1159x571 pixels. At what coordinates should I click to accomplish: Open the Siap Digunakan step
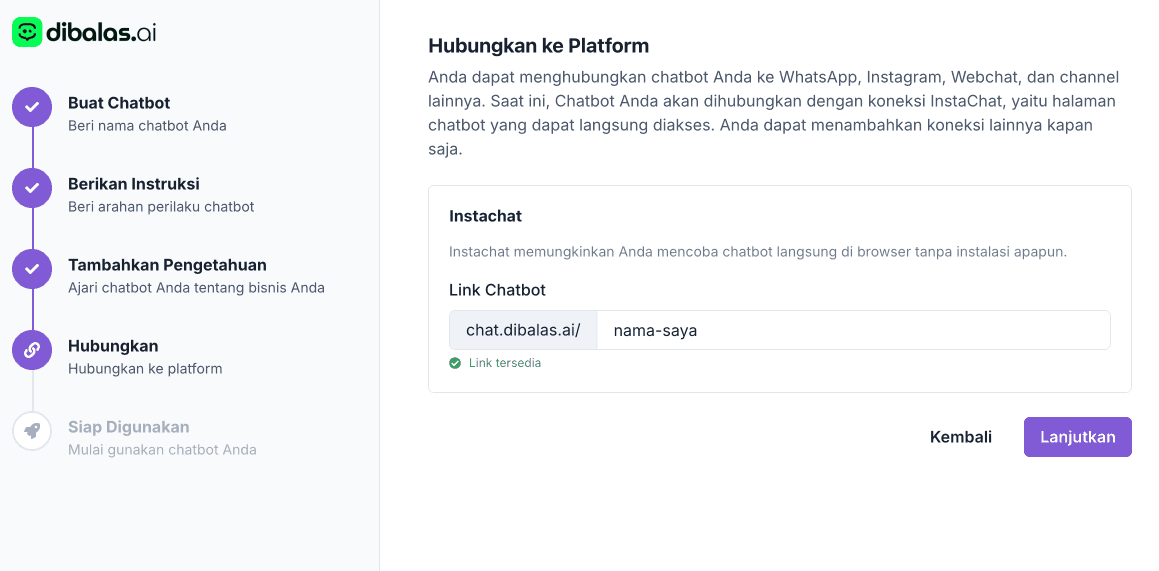tap(129, 427)
